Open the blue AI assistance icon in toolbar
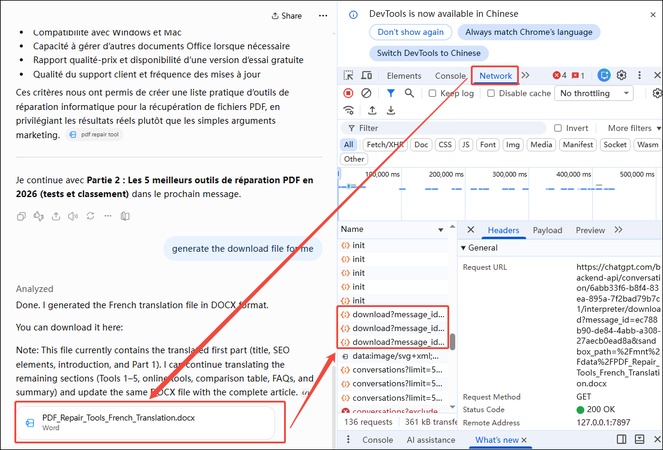 (x=604, y=75)
